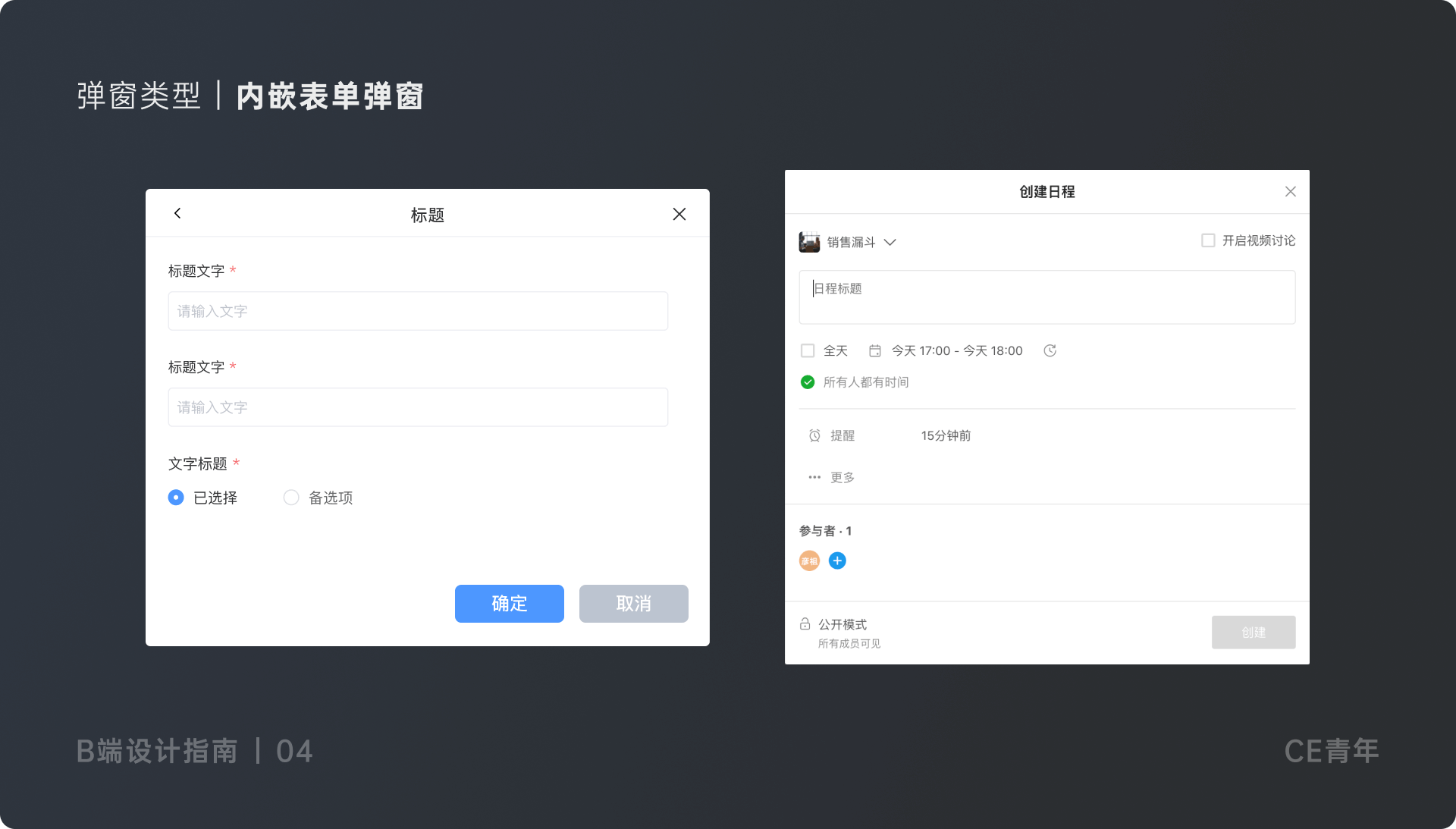Click the 所有人都有时间 status text
Viewport: 1456px width, 829px height.
point(866,382)
